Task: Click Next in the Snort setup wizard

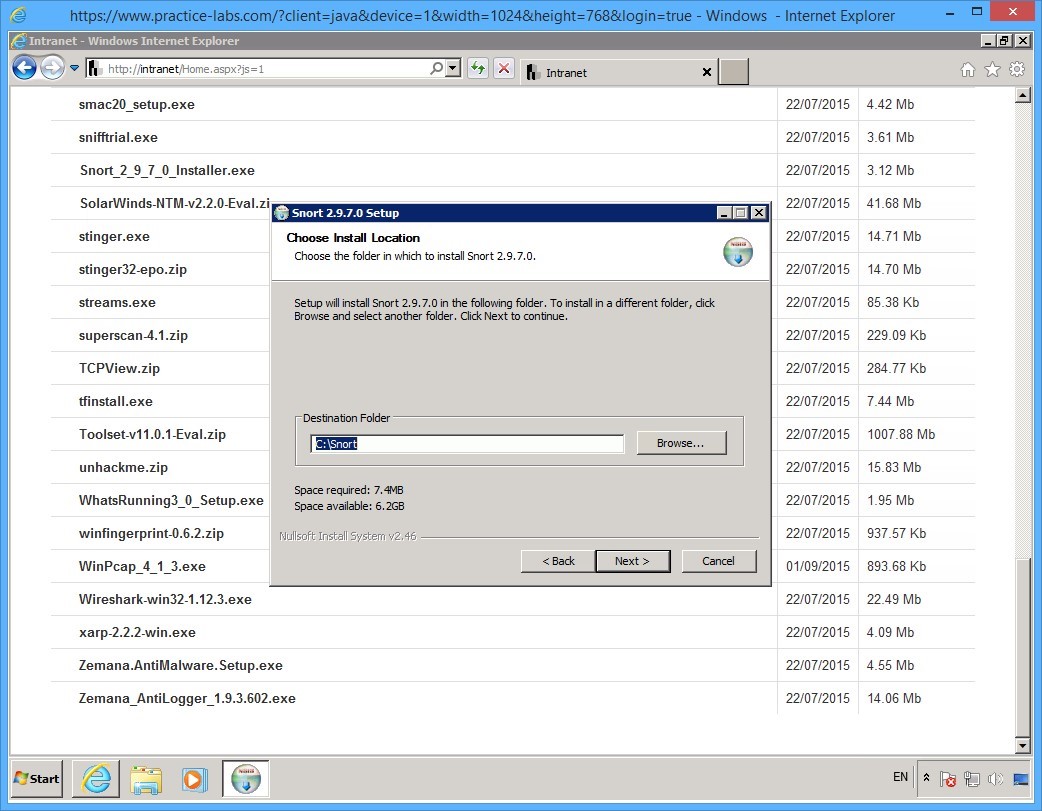Action: pyautogui.click(x=633, y=561)
